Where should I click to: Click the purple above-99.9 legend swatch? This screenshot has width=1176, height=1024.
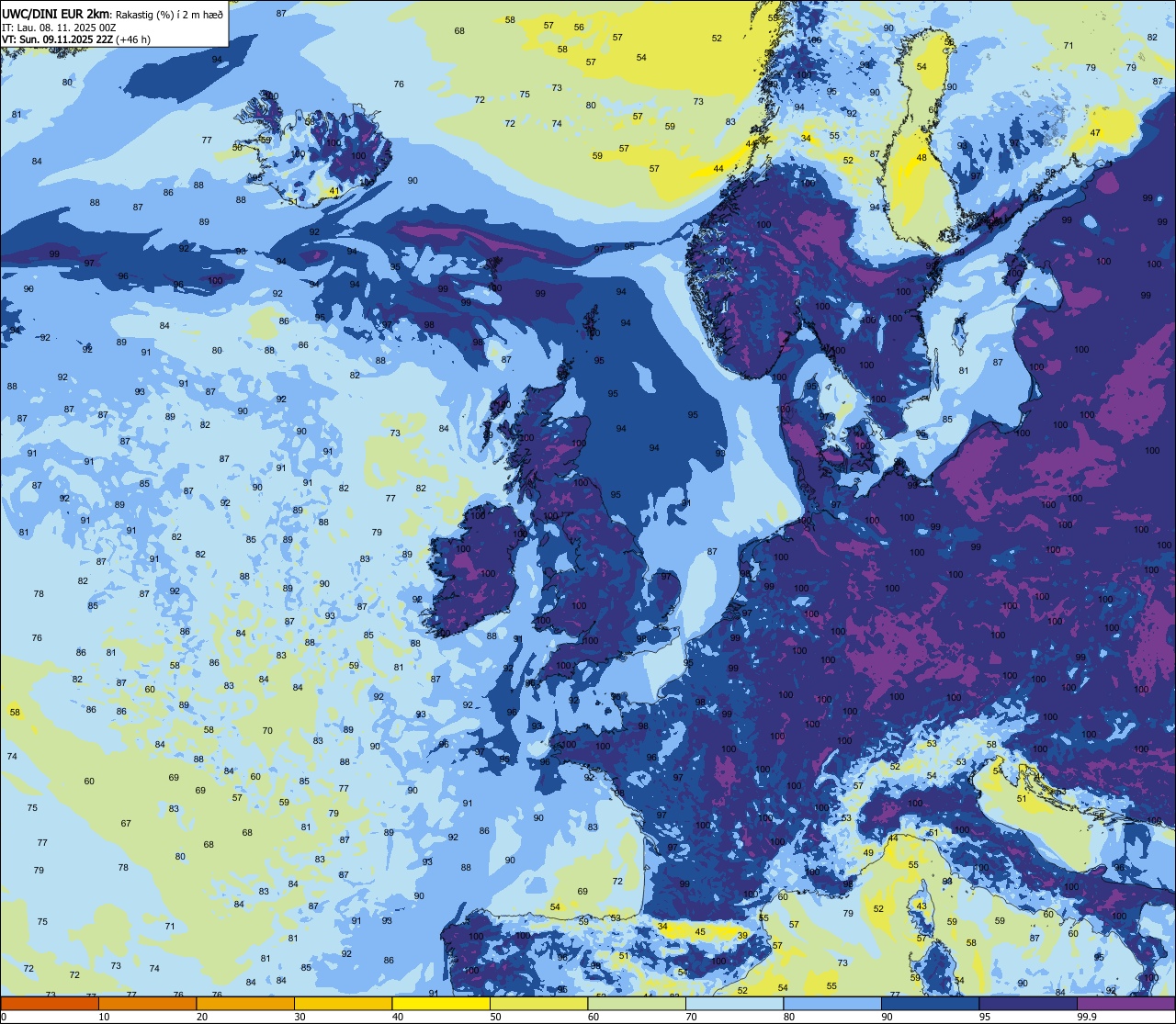(1125, 1003)
